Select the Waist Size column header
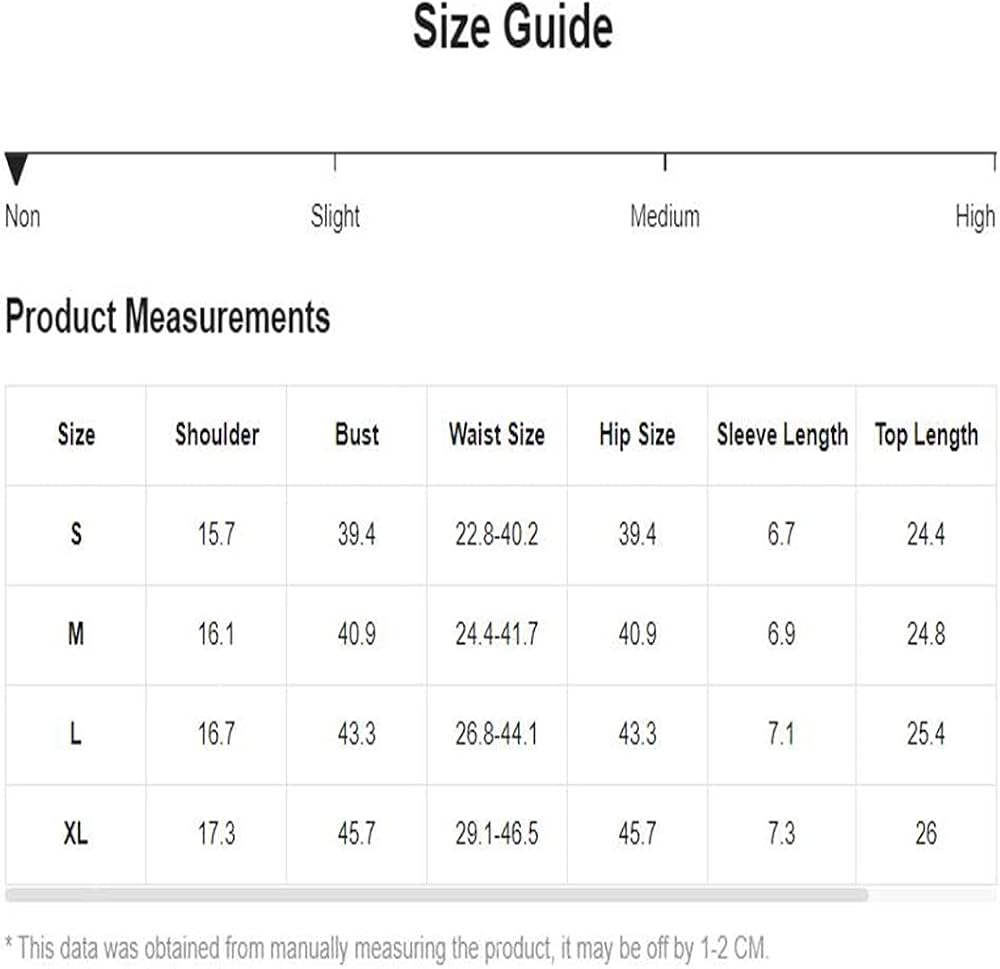Screen dimensions: 1000x969 pos(497,435)
